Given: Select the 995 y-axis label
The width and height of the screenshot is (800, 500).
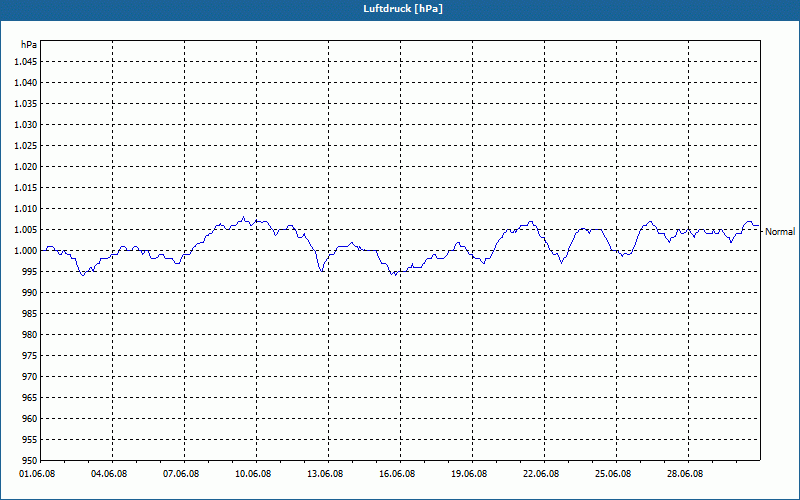Looking at the screenshot, I should (30, 271).
